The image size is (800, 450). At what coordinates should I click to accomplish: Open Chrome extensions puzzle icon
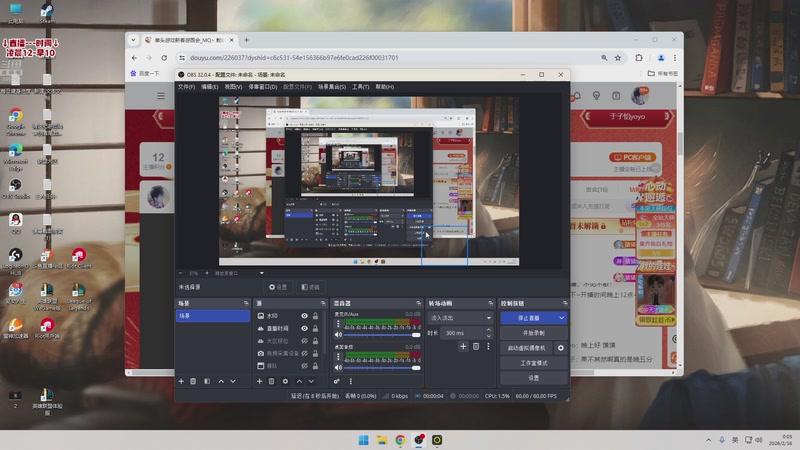[x=639, y=58]
